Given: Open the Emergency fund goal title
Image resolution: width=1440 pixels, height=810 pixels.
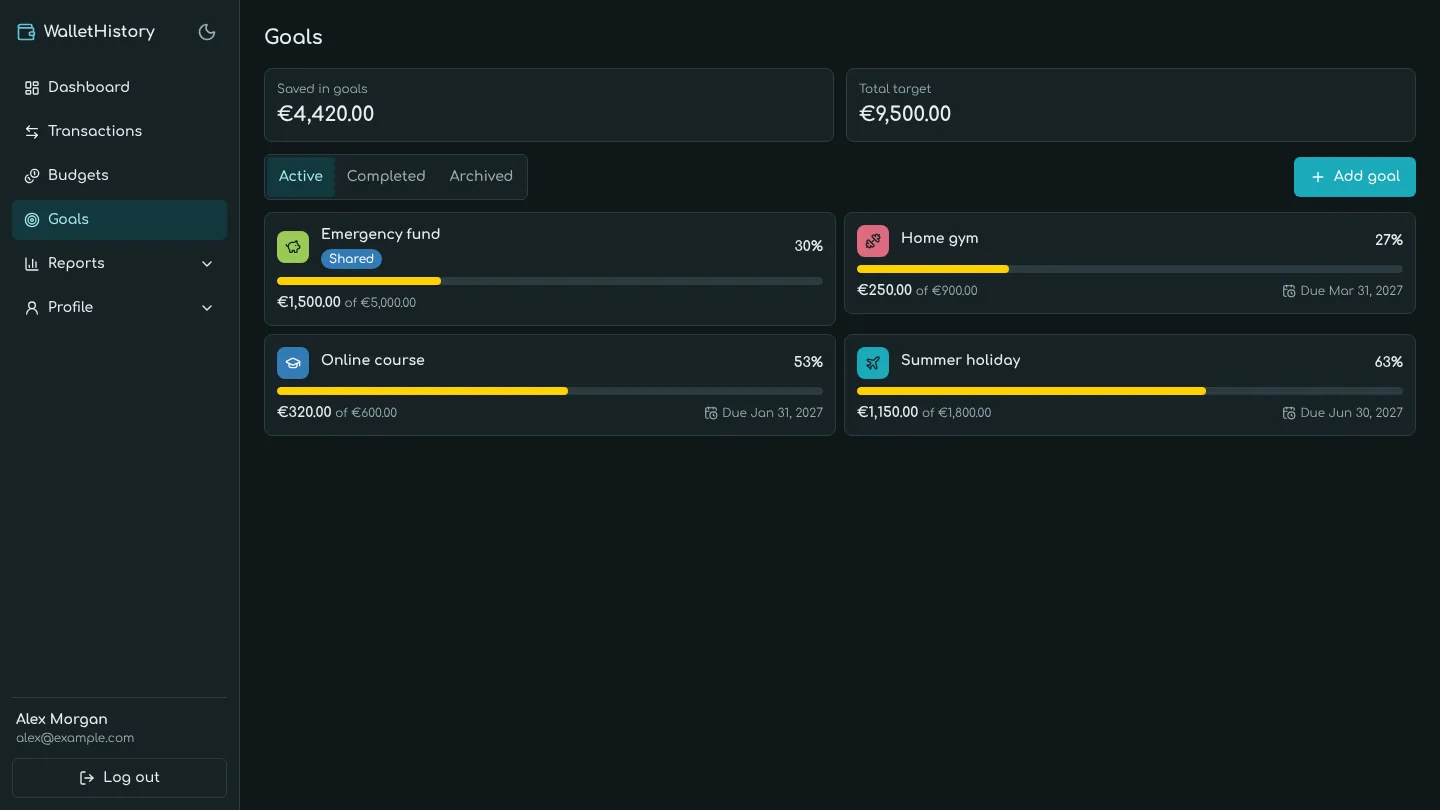Looking at the screenshot, I should [381, 234].
